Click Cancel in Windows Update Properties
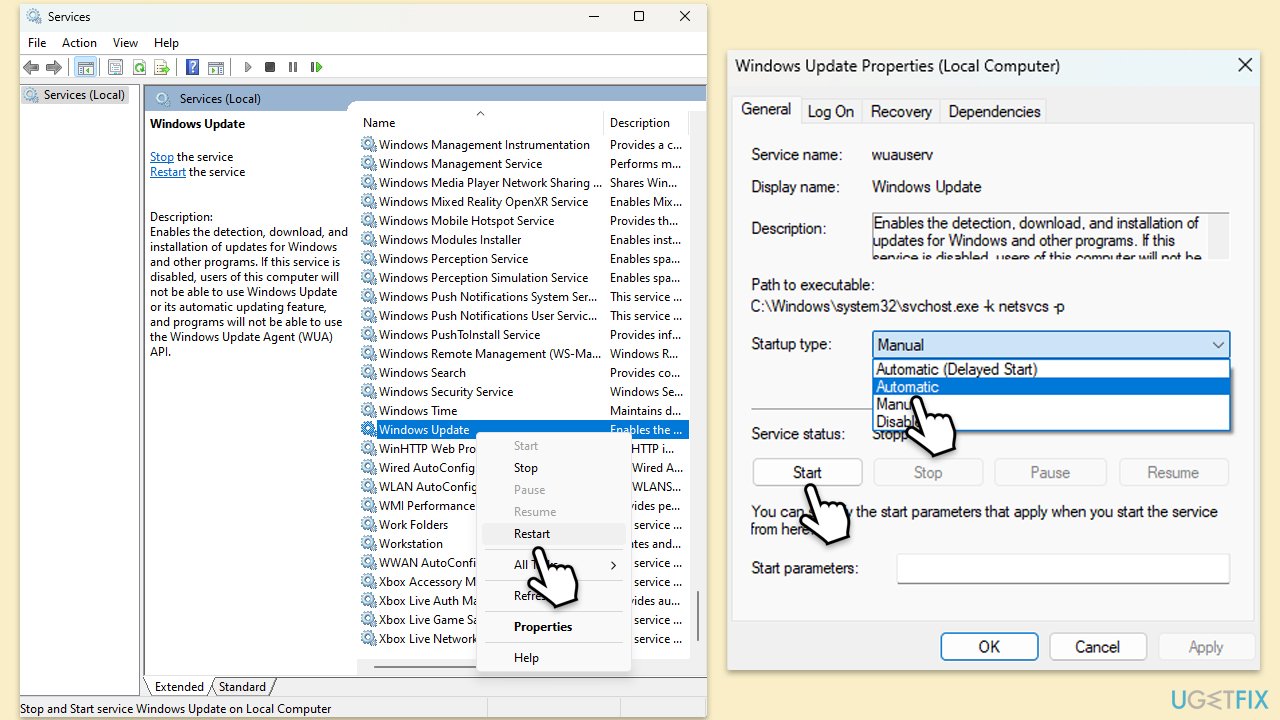The image size is (1280, 720). 1097,647
